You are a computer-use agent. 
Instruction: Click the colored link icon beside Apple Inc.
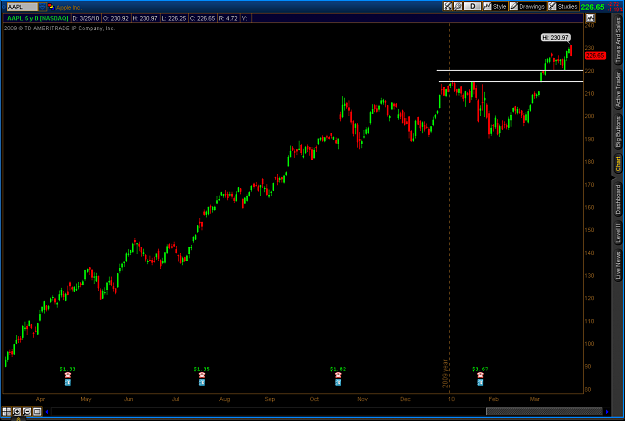click(x=51, y=7)
